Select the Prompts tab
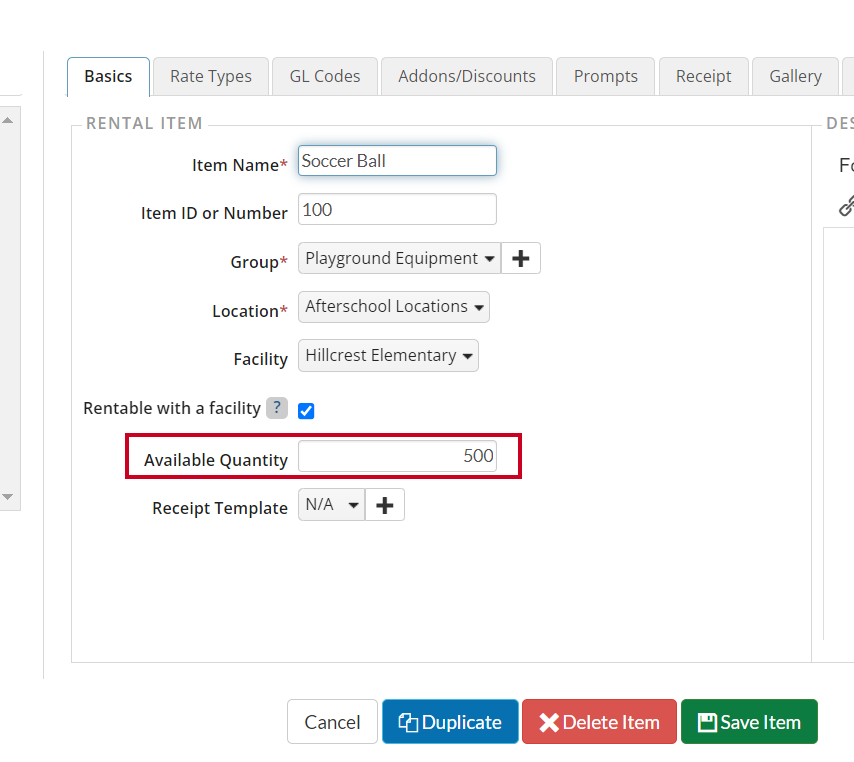This screenshot has height=762, width=854. click(x=605, y=77)
